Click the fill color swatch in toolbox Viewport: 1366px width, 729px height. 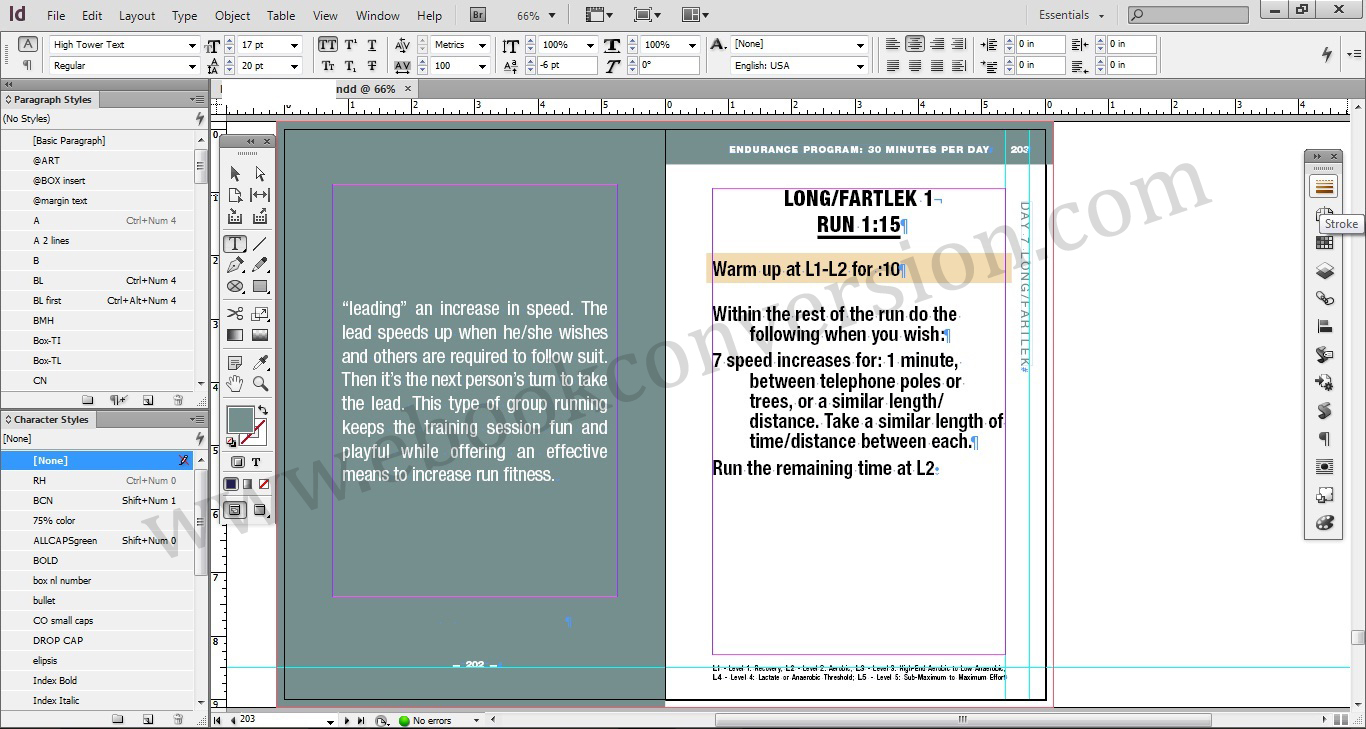pos(240,420)
